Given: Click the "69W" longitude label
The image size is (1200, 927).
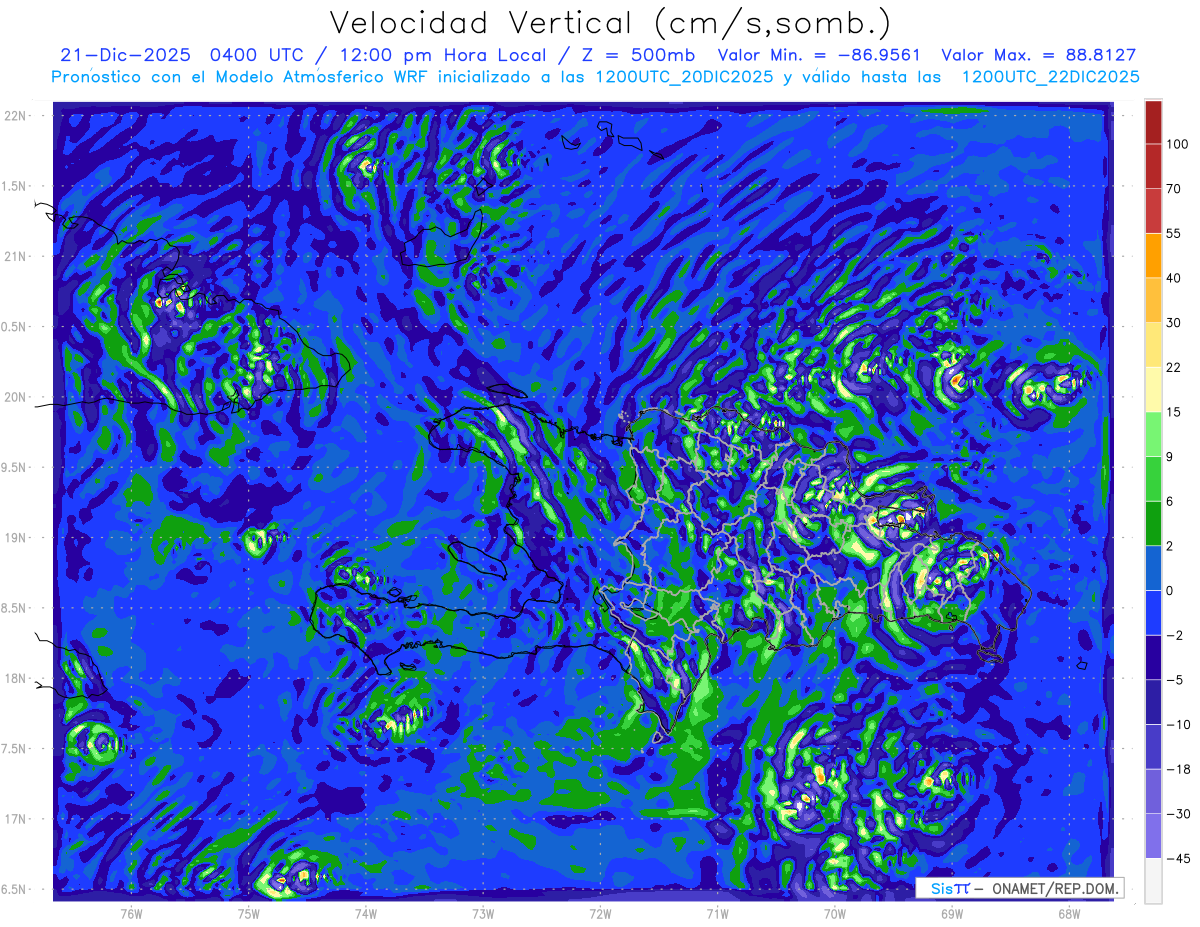Looking at the screenshot, I should pyautogui.click(x=952, y=913).
